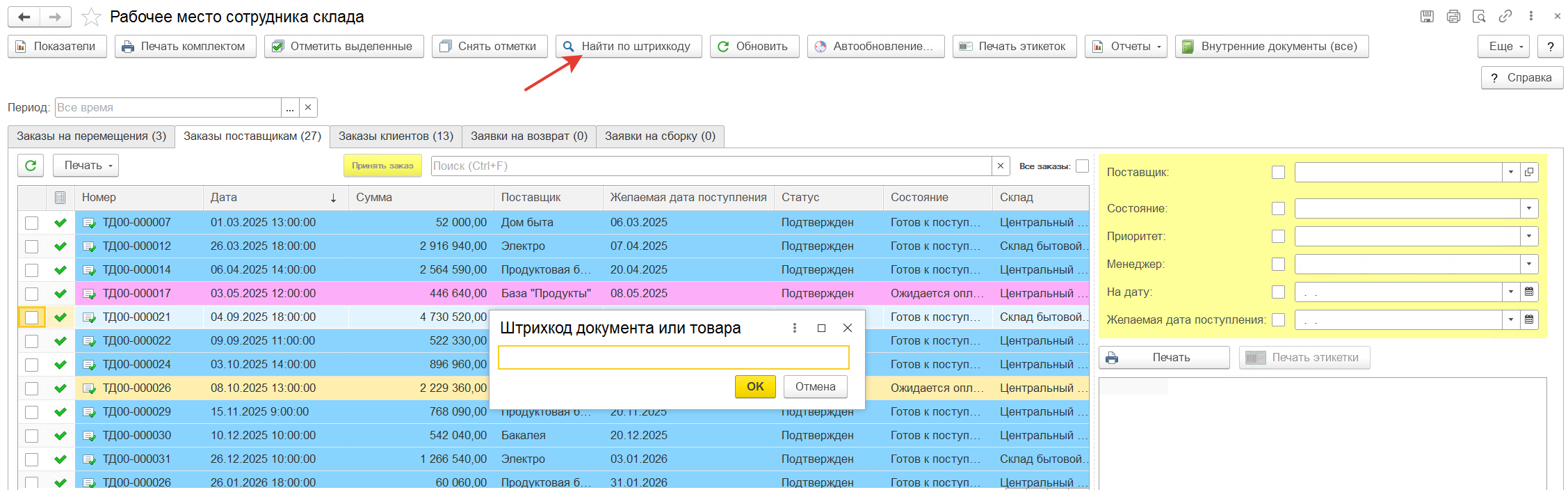The width and height of the screenshot is (1568, 490).
Task: Expand the Состояние filter dropdown list
Action: click(x=1529, y=208)
